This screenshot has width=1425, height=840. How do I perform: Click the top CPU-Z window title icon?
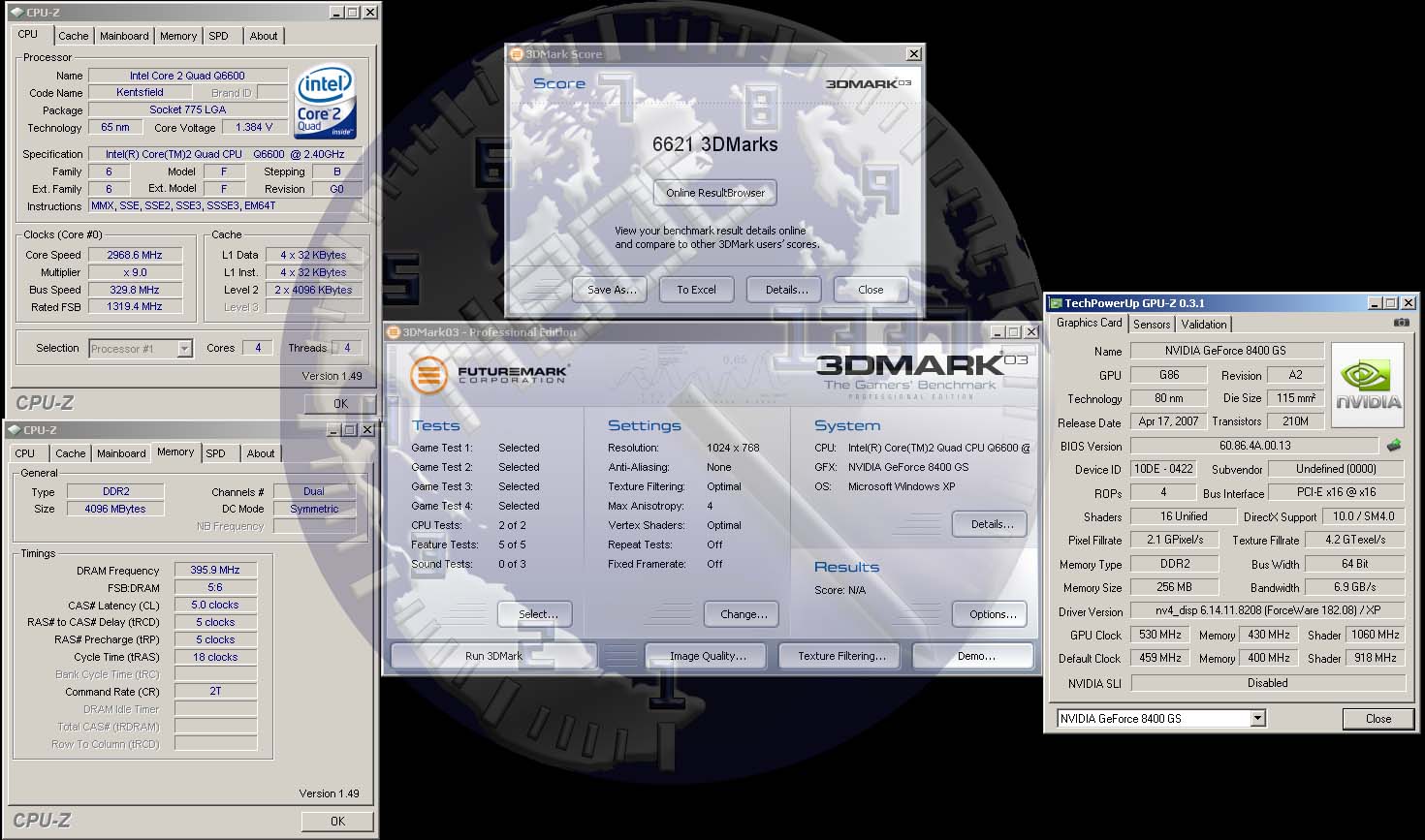coord(16,13)
